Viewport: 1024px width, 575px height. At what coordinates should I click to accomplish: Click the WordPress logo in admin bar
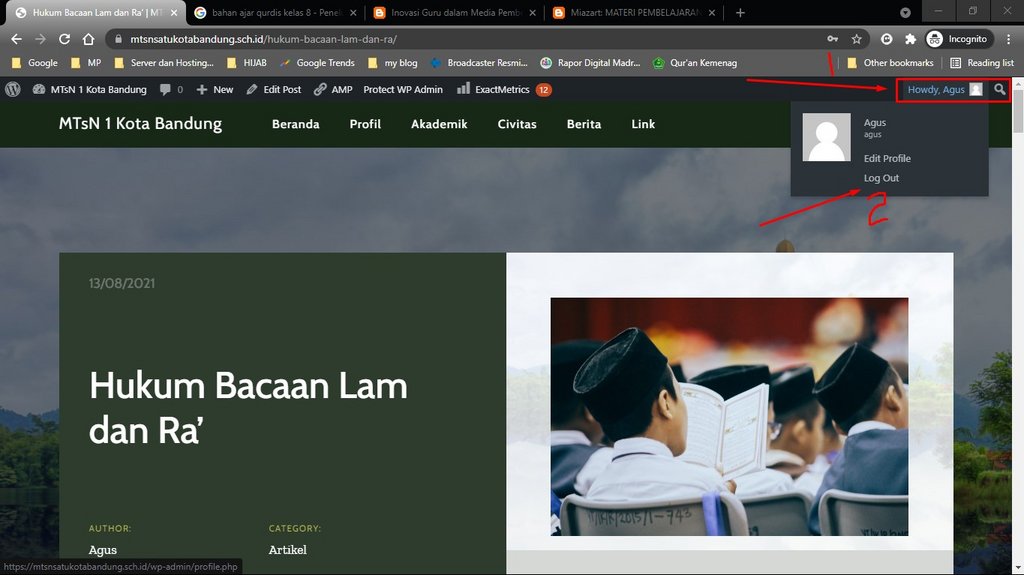pos(12,90)
